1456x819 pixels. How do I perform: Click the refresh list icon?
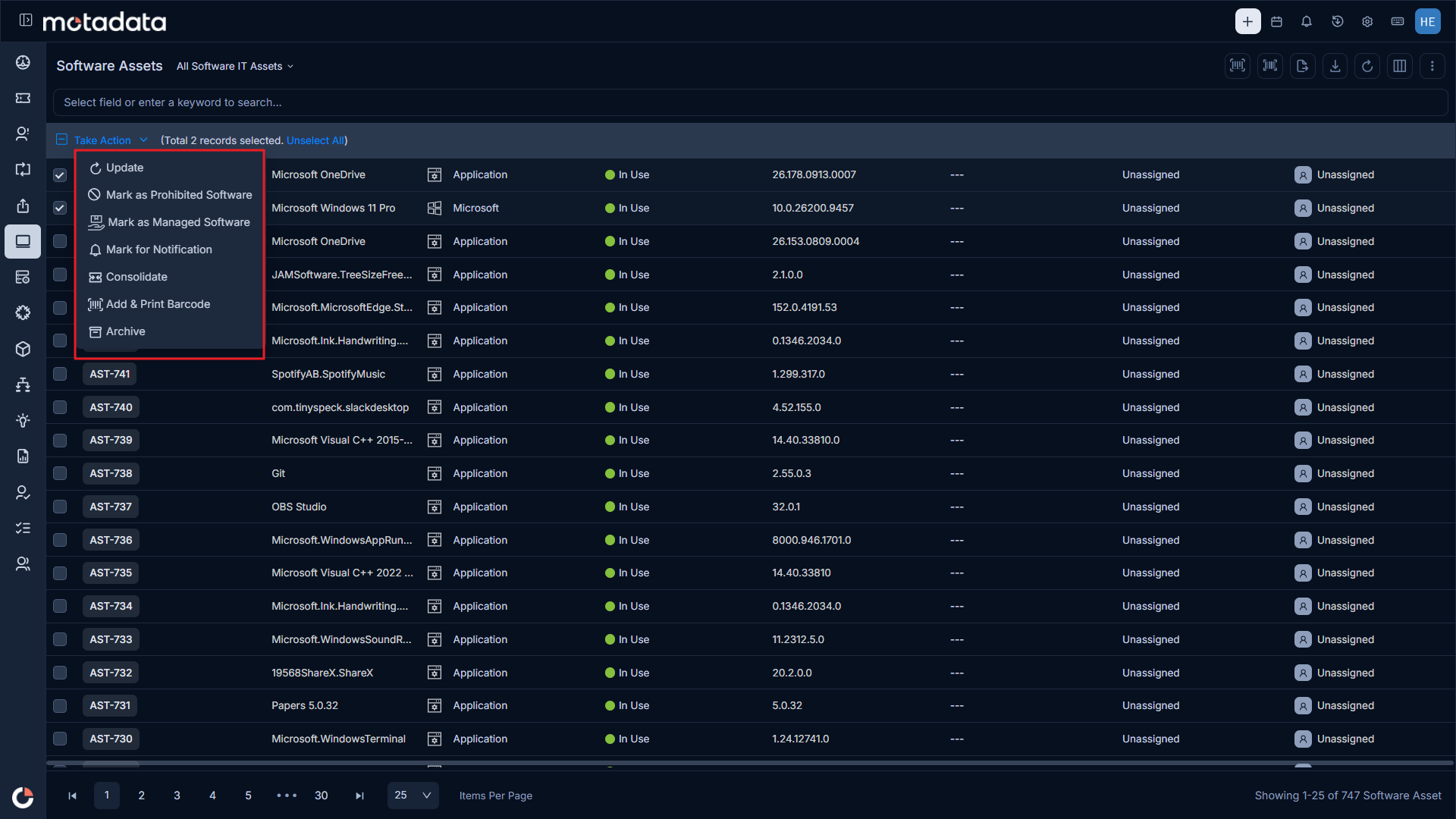coord(1367,66)
